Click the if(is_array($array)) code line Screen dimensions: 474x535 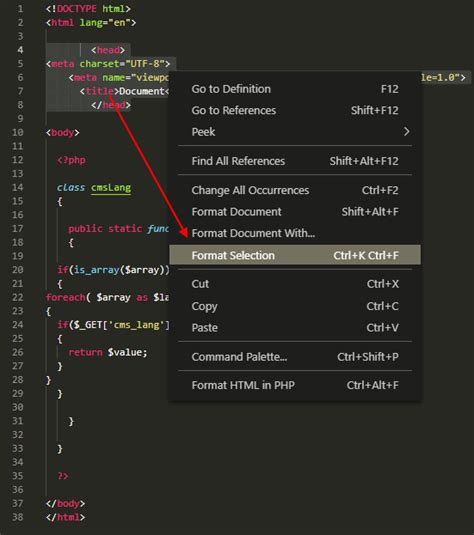coord(113,270)
